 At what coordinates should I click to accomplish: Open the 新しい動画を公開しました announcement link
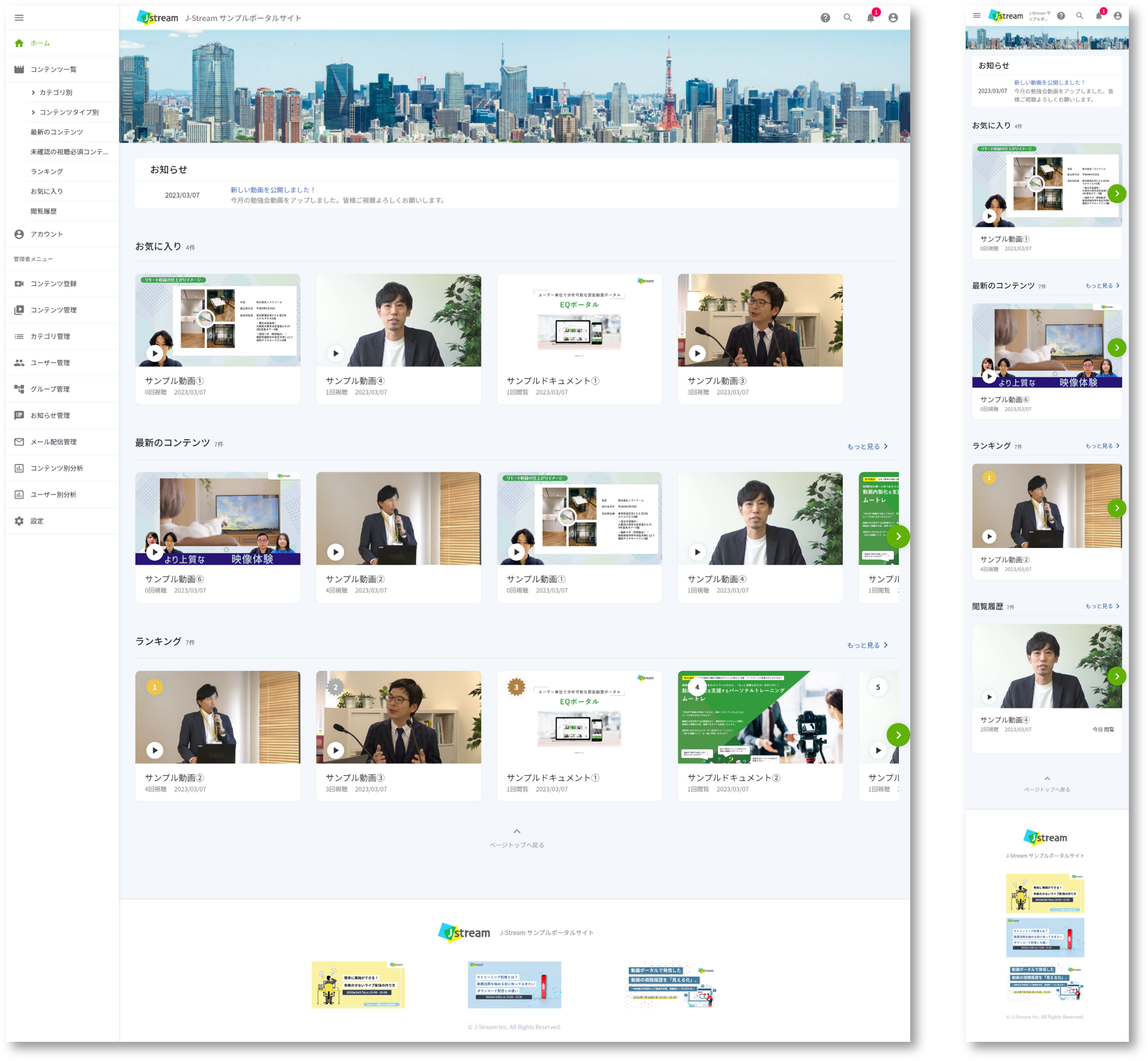point(272,189)
